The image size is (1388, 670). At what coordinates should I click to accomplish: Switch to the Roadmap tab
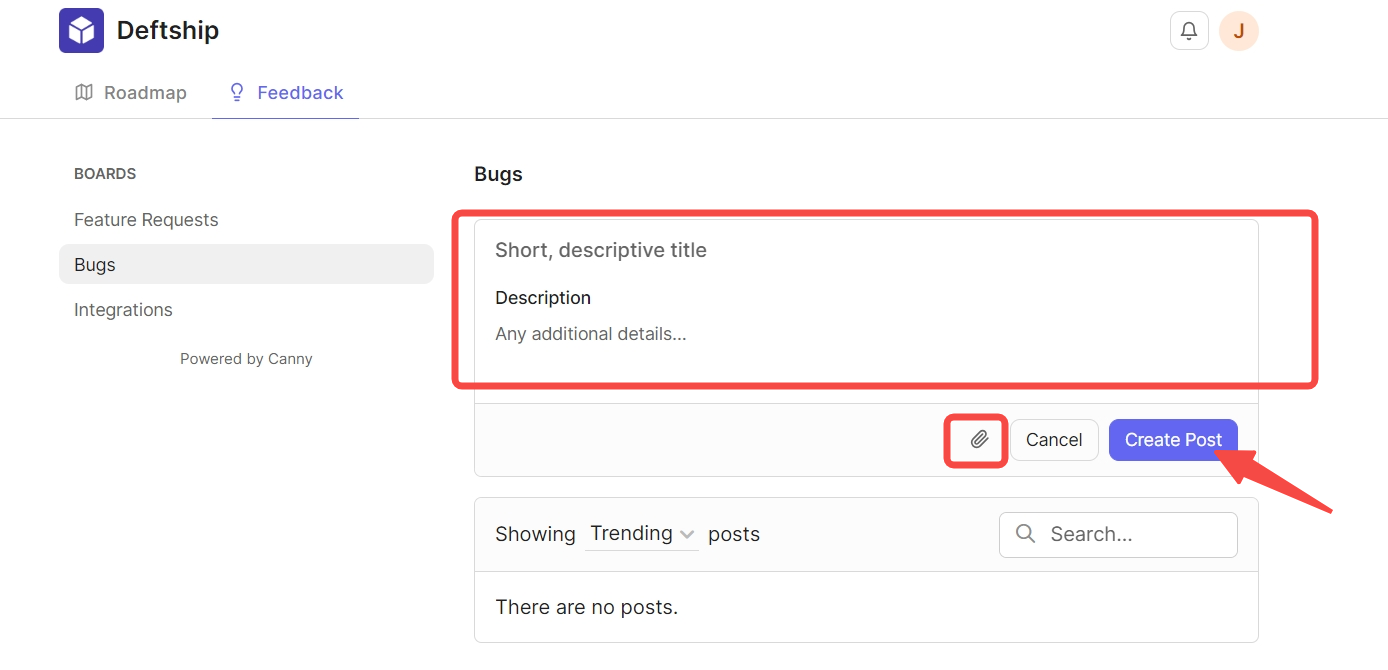(131, 93)
